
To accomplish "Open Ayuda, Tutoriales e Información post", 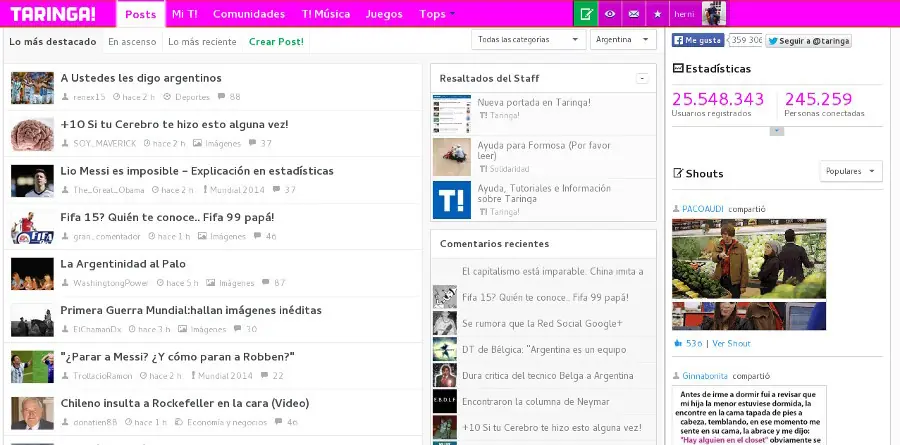I will 544,194.
